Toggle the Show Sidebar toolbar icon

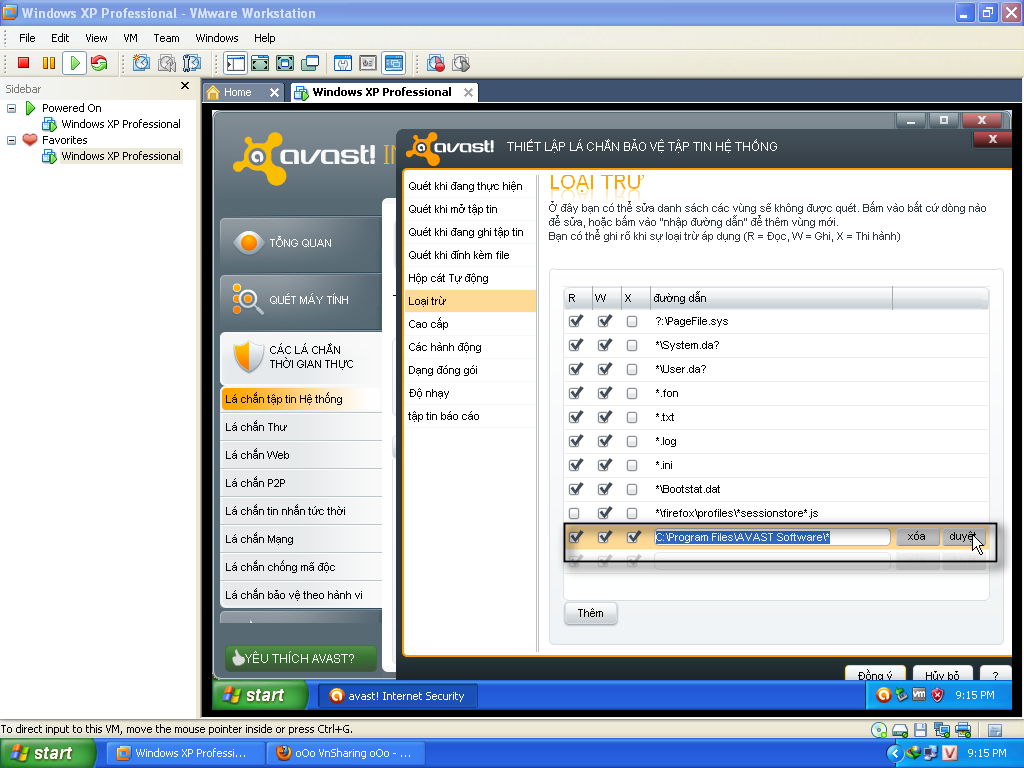235,63
